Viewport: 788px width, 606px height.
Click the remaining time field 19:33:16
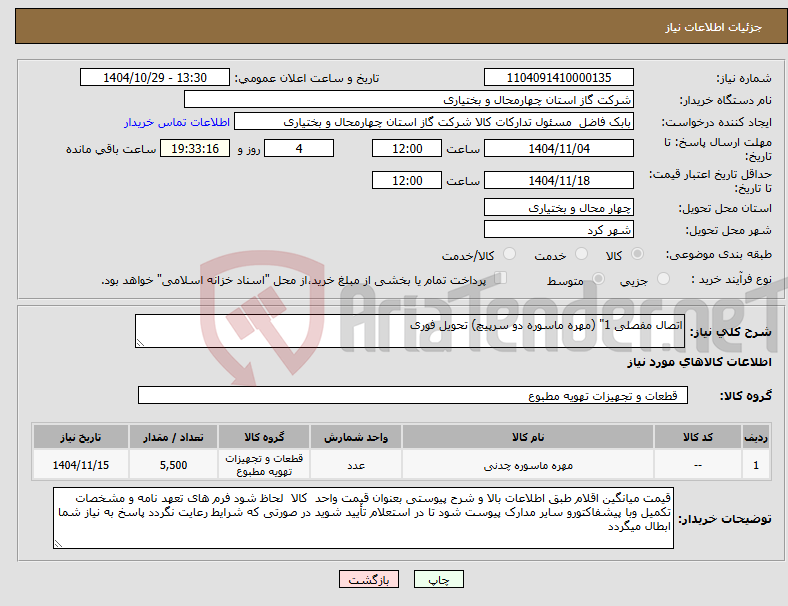tap(194, 149)
